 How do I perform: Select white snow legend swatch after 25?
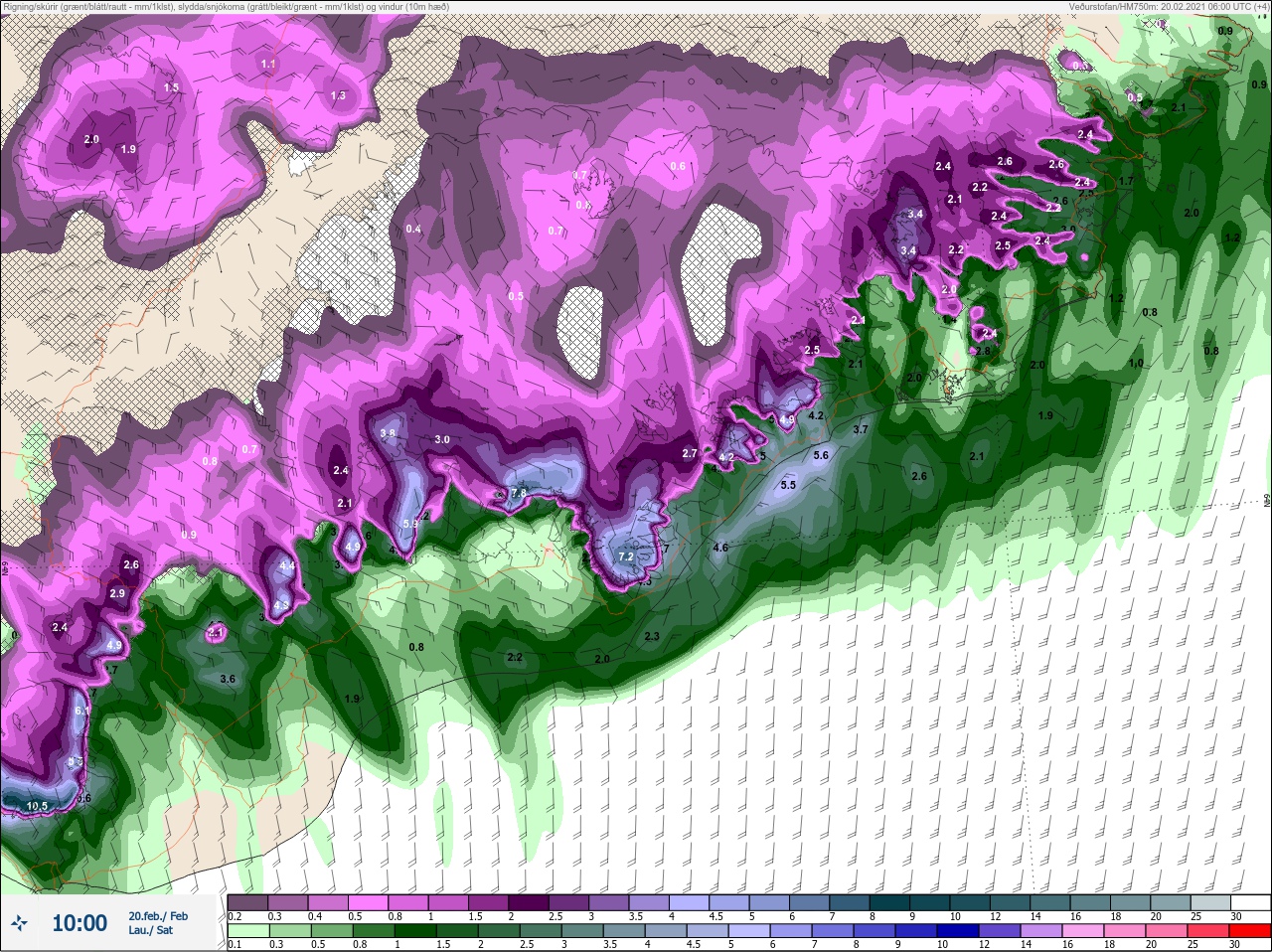[1250, 902]
